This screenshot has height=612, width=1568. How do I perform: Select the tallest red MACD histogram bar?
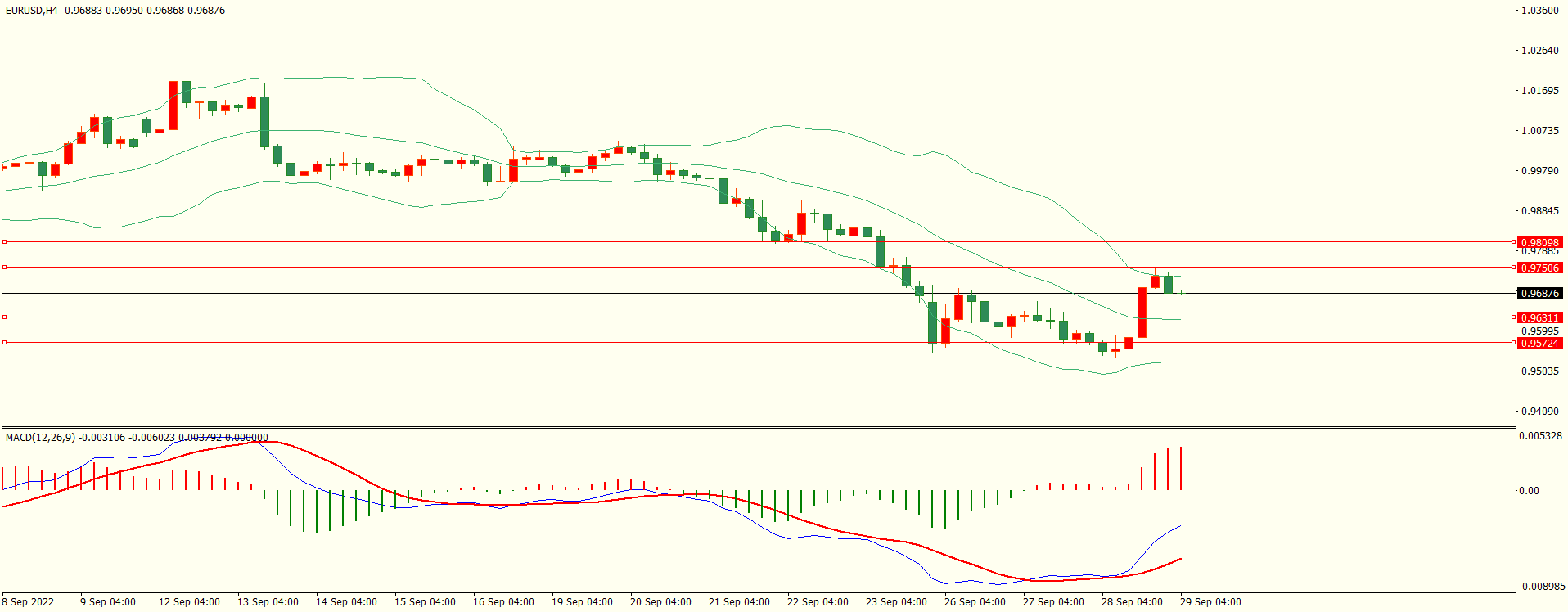1181,468
